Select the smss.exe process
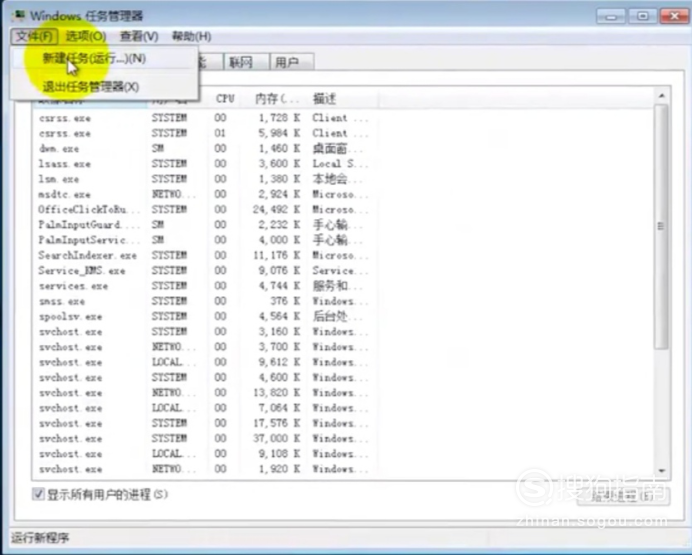This screenshot has height=555, width=692. [203, 301]
